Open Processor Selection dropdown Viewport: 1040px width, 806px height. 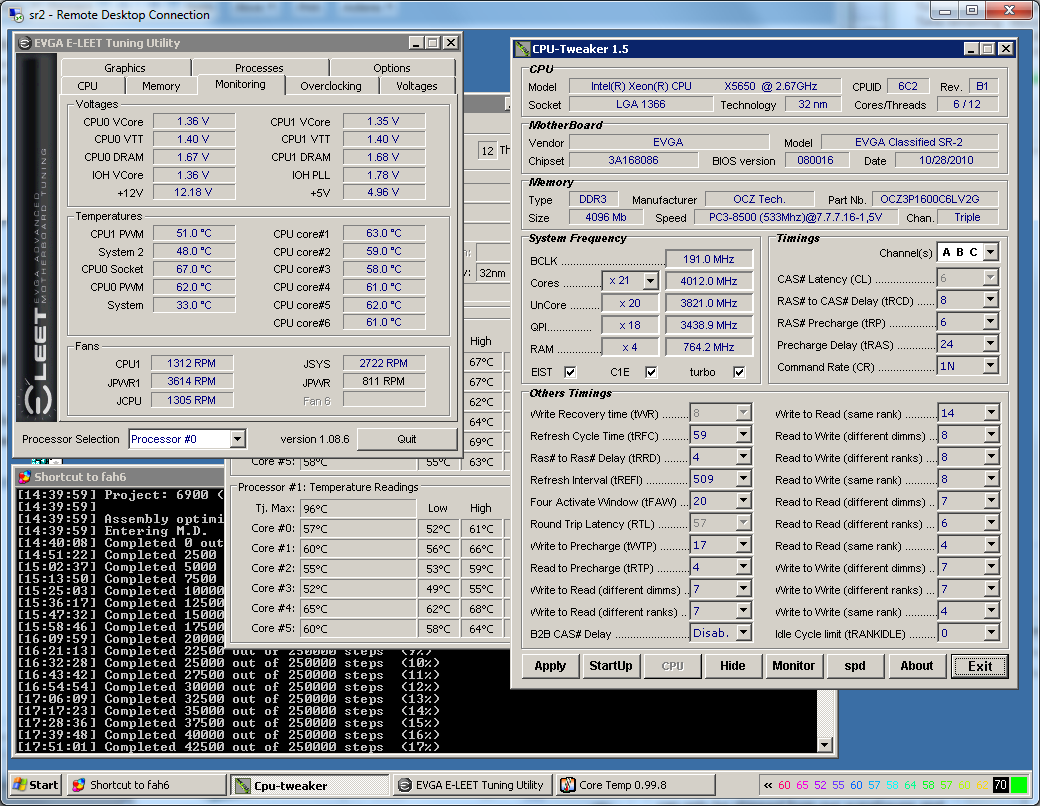tap(237, 439)
